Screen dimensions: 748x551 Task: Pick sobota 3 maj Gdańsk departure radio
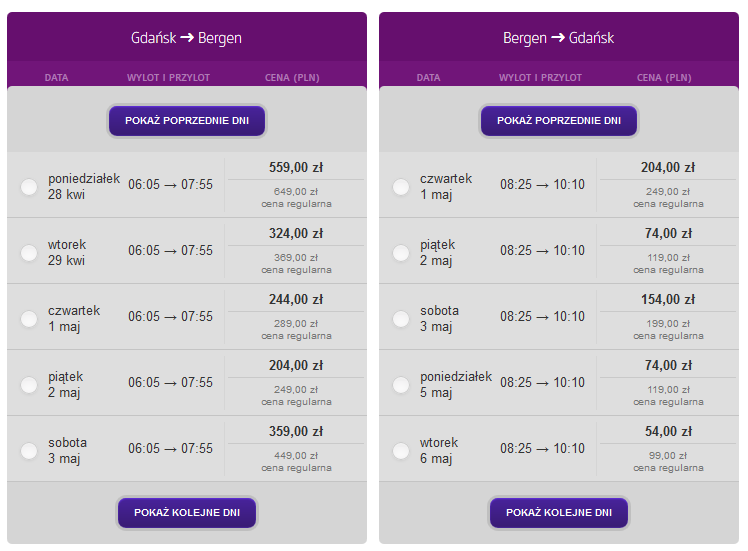[x=29, y=450]
